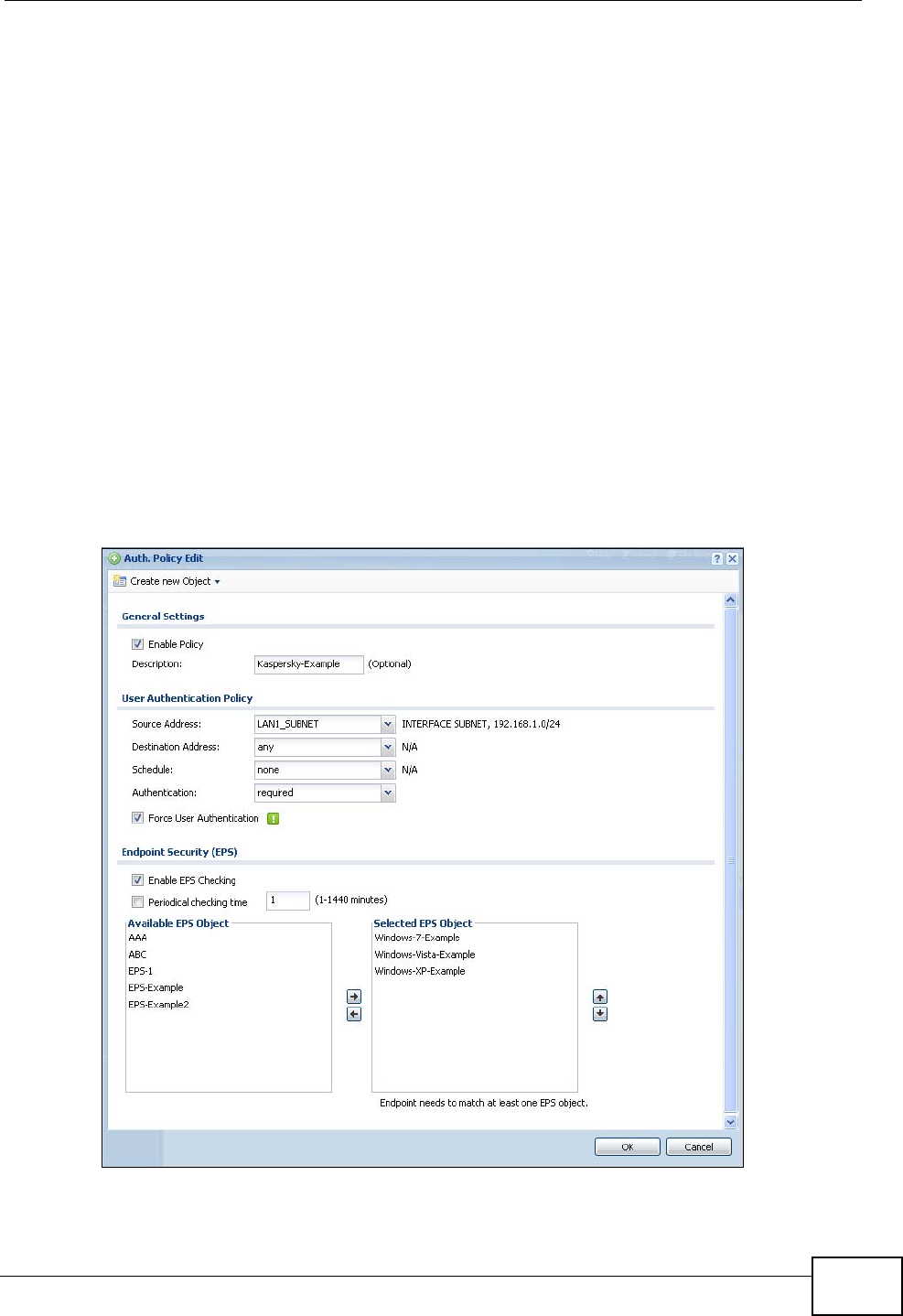The image size is (903, 1316).
Task: Move selected EPS object up
Action: [600, 997]
